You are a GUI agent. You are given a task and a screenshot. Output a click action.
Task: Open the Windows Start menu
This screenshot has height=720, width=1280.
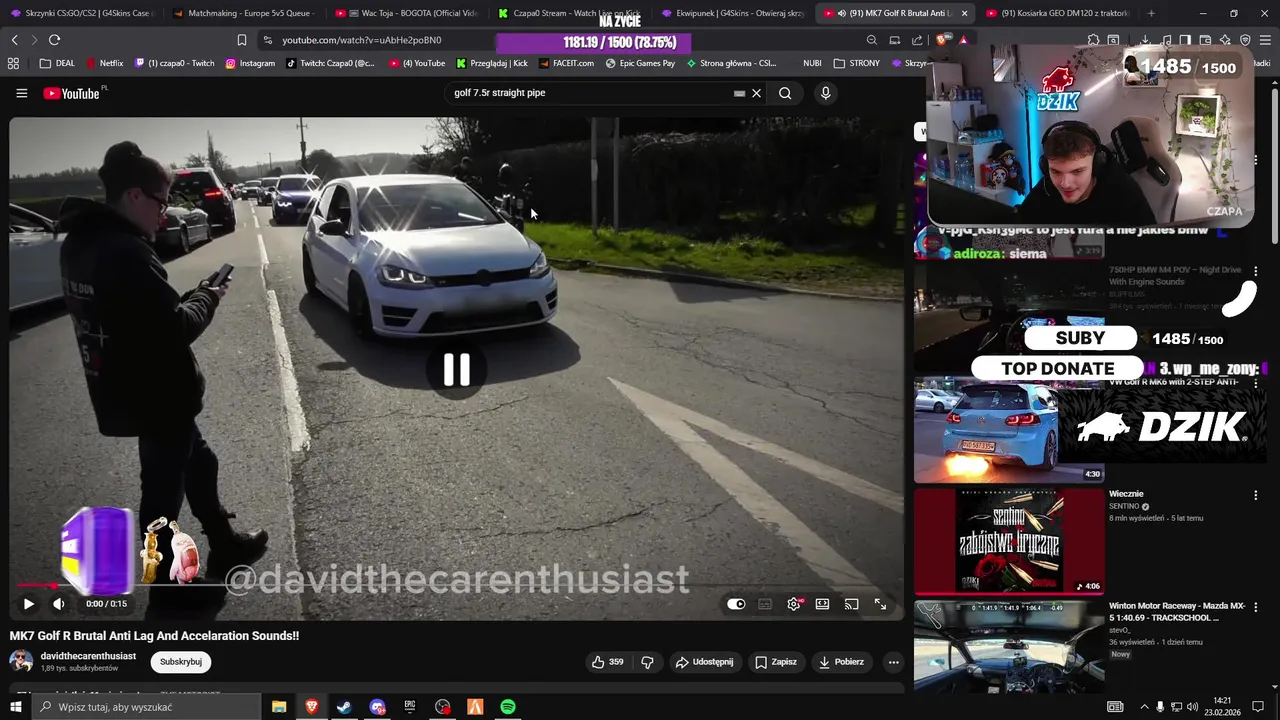pos(15,707)
